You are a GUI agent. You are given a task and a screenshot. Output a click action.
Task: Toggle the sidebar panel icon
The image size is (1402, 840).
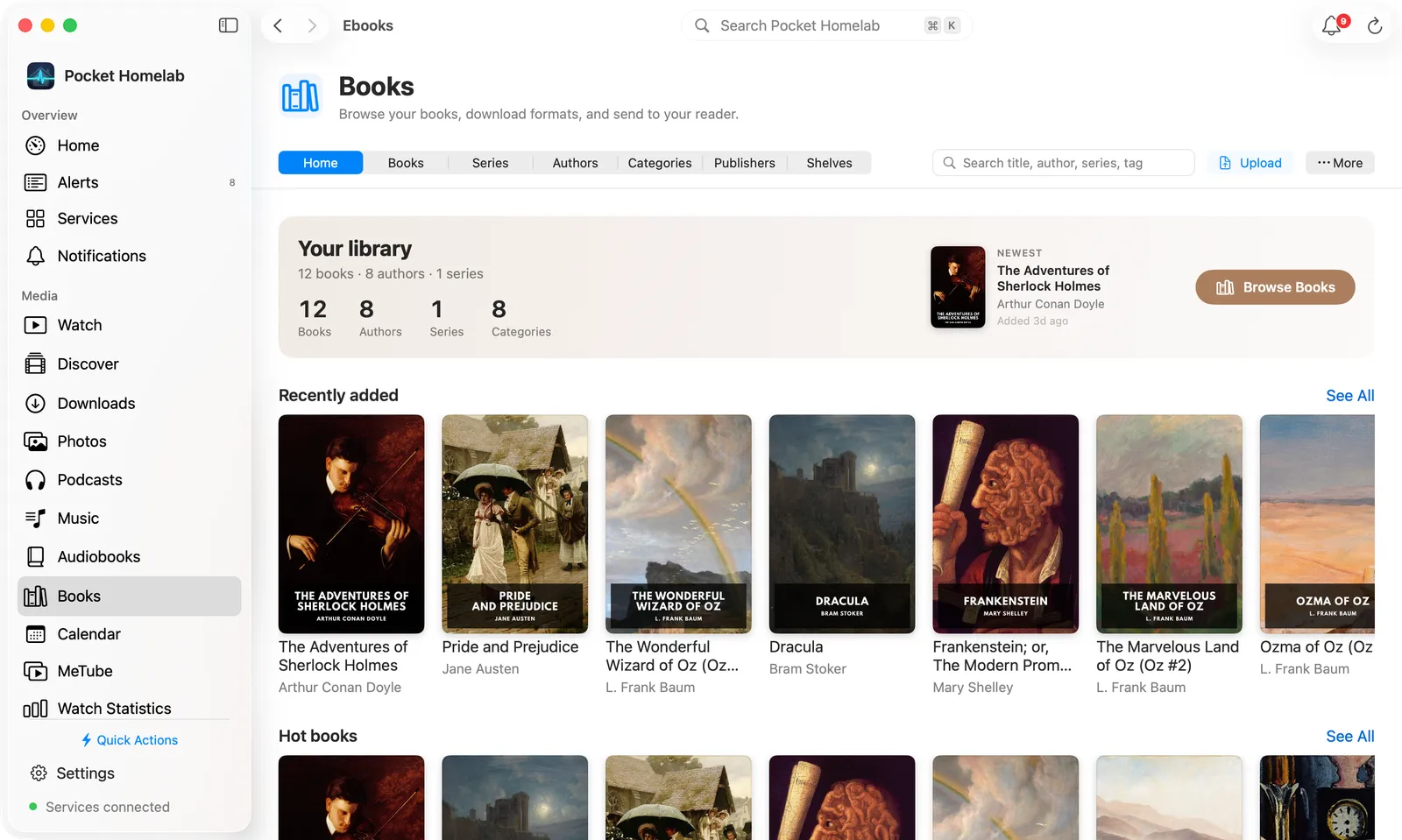(228, 25)
